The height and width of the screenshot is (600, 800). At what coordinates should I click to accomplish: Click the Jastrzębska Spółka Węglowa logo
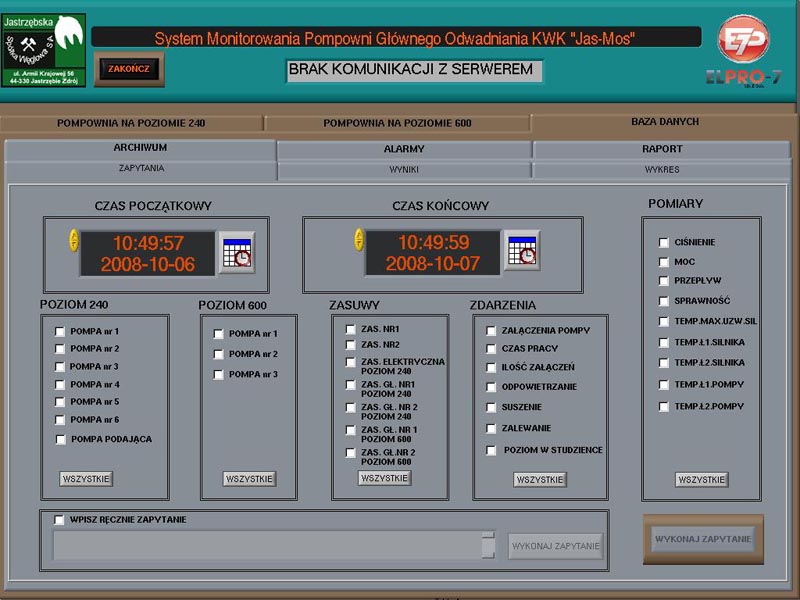click(43, 50)
